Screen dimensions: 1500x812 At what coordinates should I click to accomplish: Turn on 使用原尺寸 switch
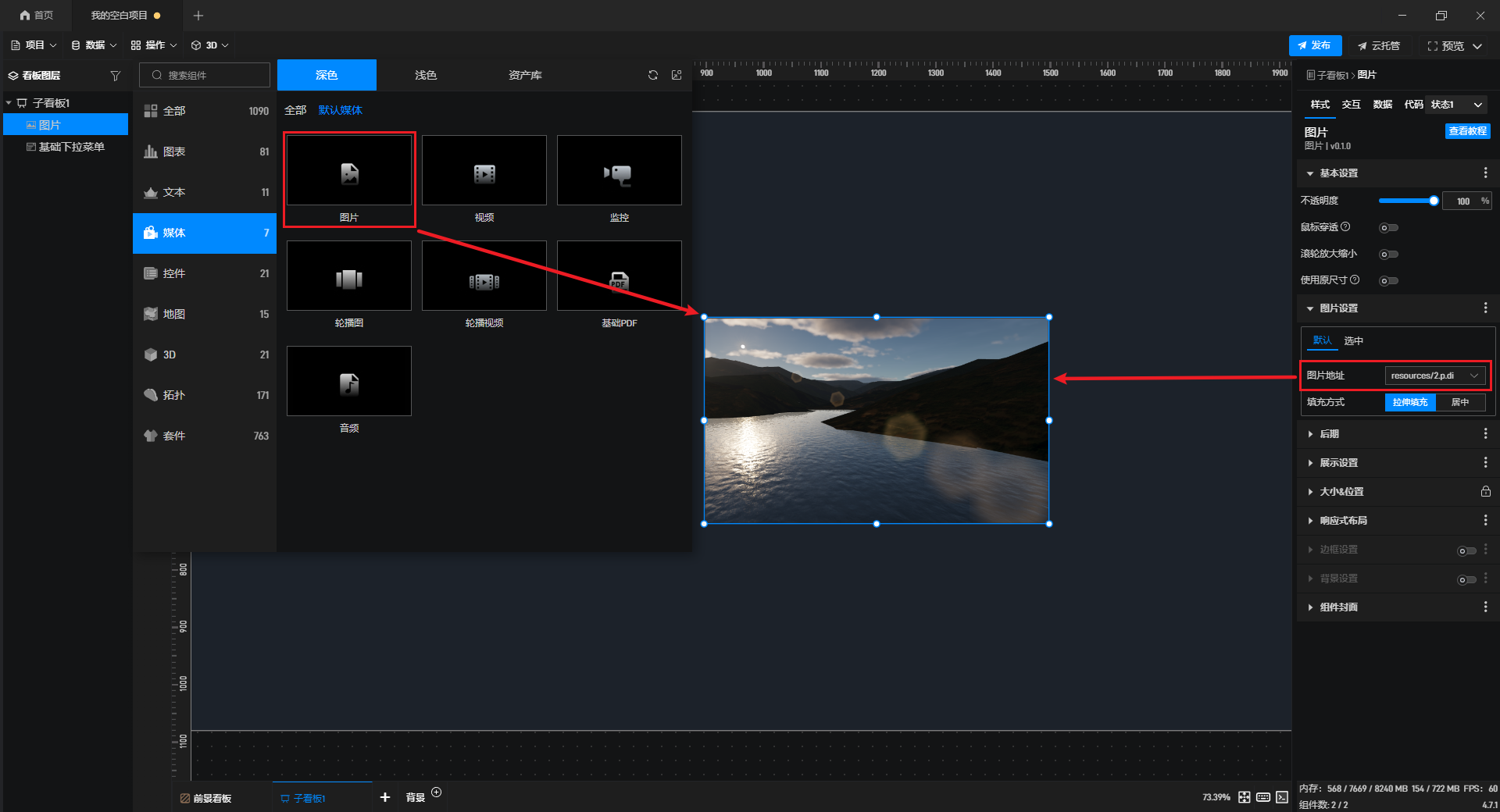[x=1388, y=281]
